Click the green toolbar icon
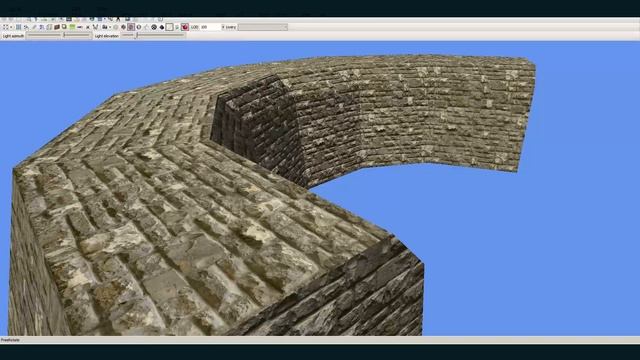Image resolution: width=640 pixels, height=360 pixels. click(72, 27)
